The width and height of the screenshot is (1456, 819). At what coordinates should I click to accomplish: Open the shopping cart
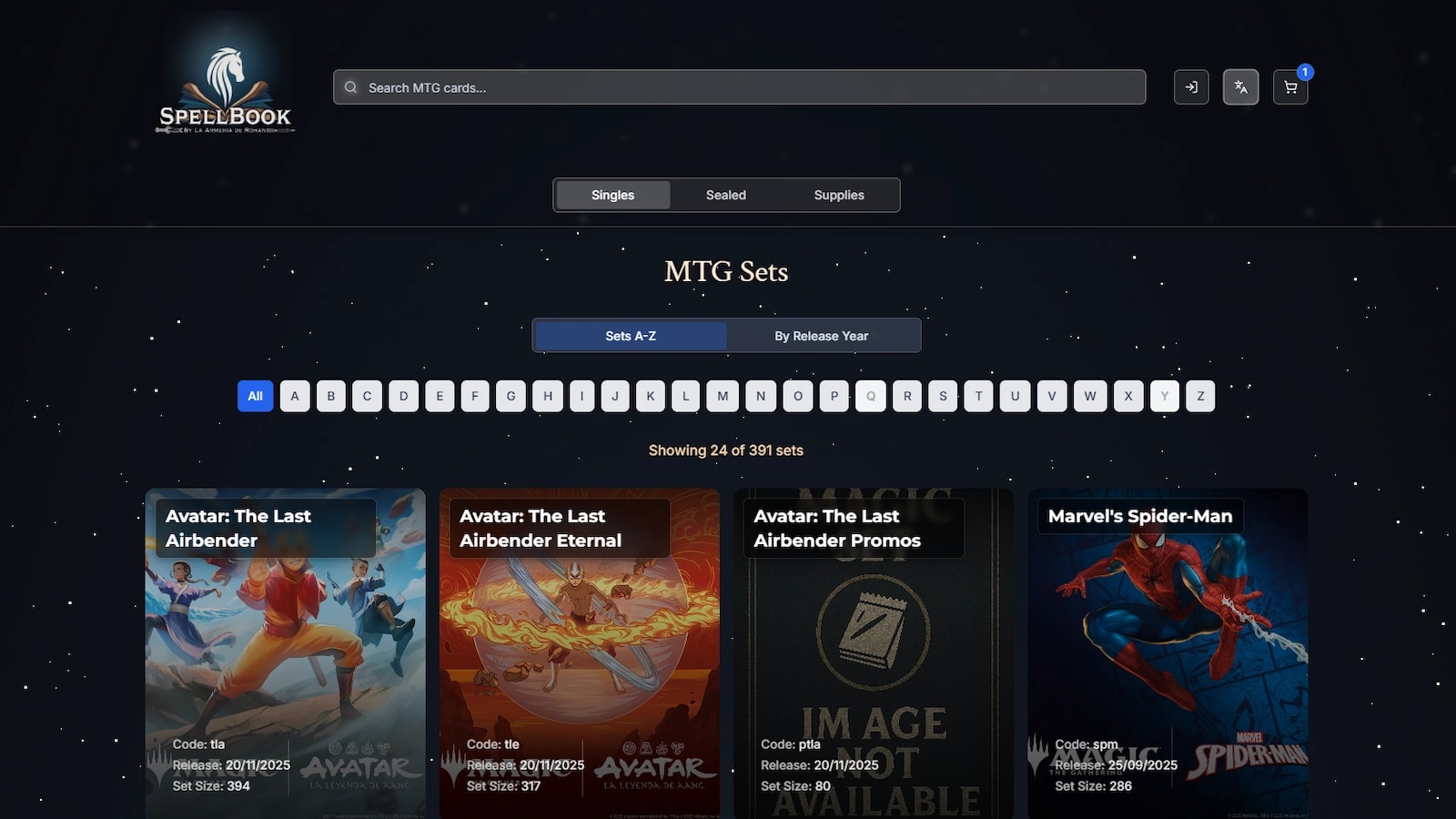(1290, 87)
